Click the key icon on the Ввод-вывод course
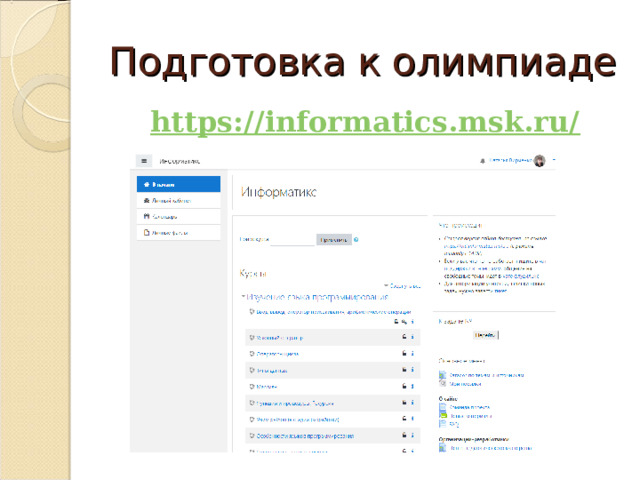640x480 pixels. pyautogui.click(x=404, y=322)
